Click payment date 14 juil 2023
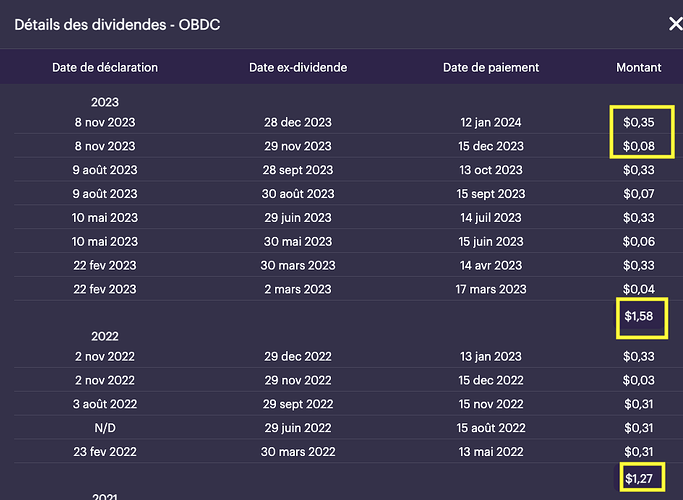Screen dimensions: 683x500 pyautogui.click(x=491, y=218)
